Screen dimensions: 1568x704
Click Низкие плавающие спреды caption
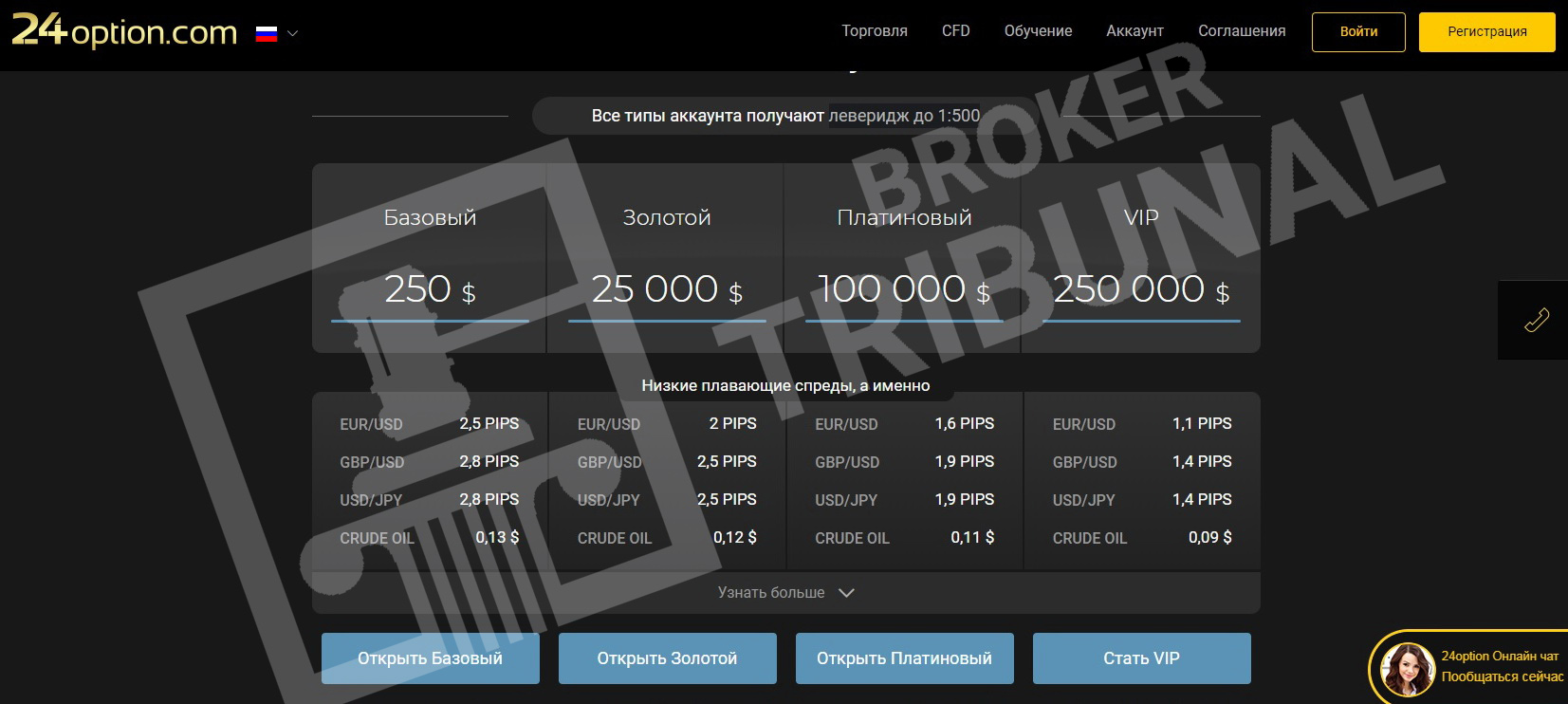click(785, 385)
